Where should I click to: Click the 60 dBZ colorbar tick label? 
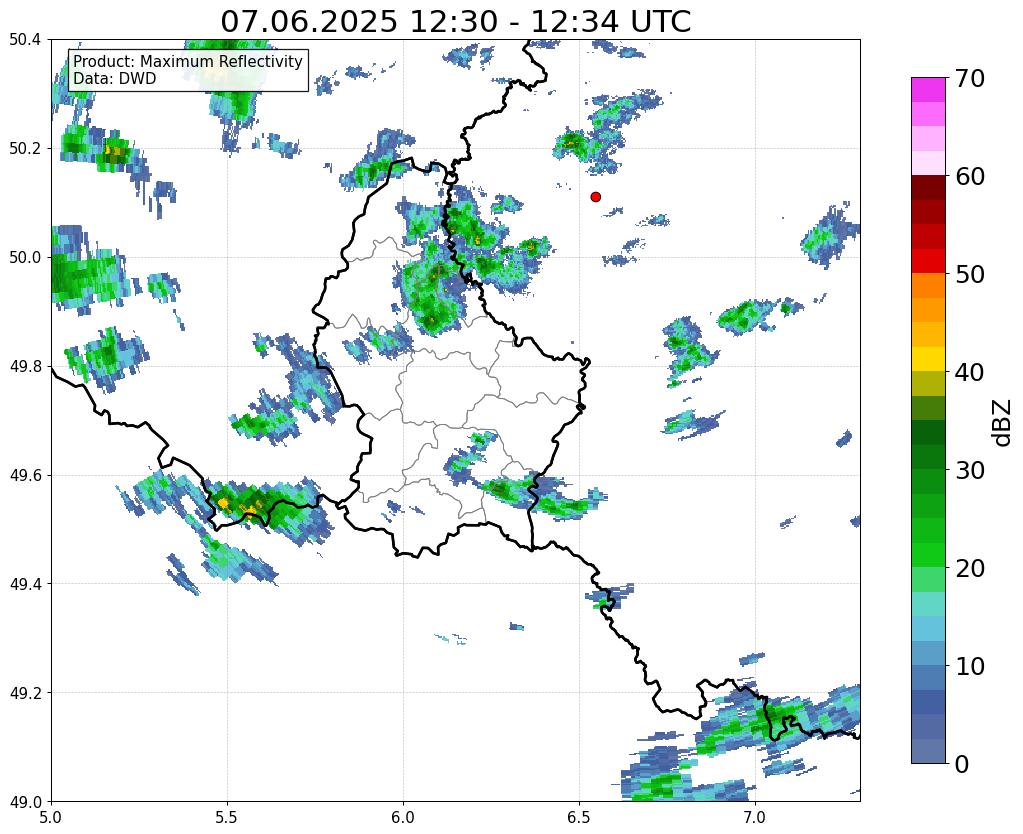(968, 176)
